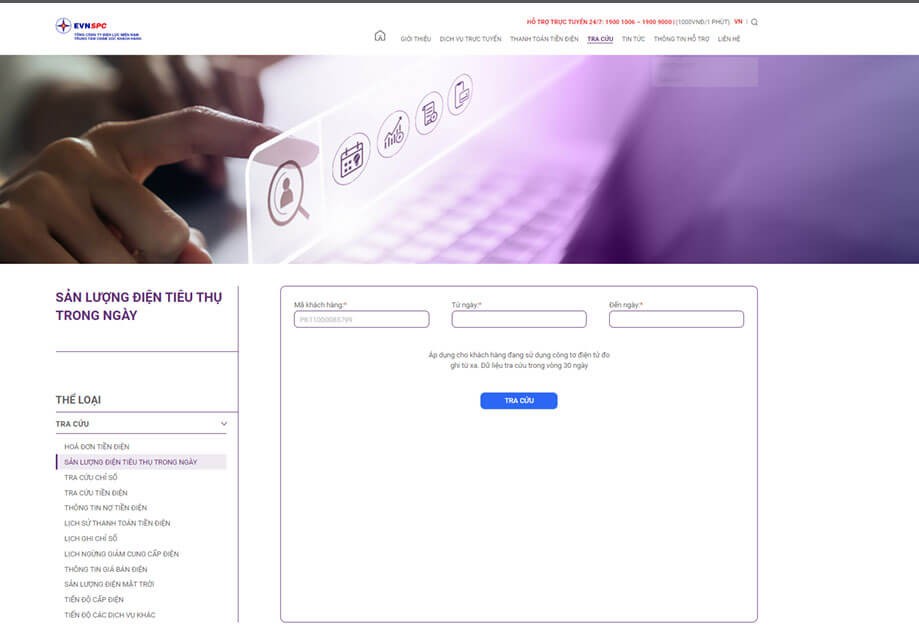919x643 pixels.
Task: Switch language using the VN link
Action: (x=738, y=22)
